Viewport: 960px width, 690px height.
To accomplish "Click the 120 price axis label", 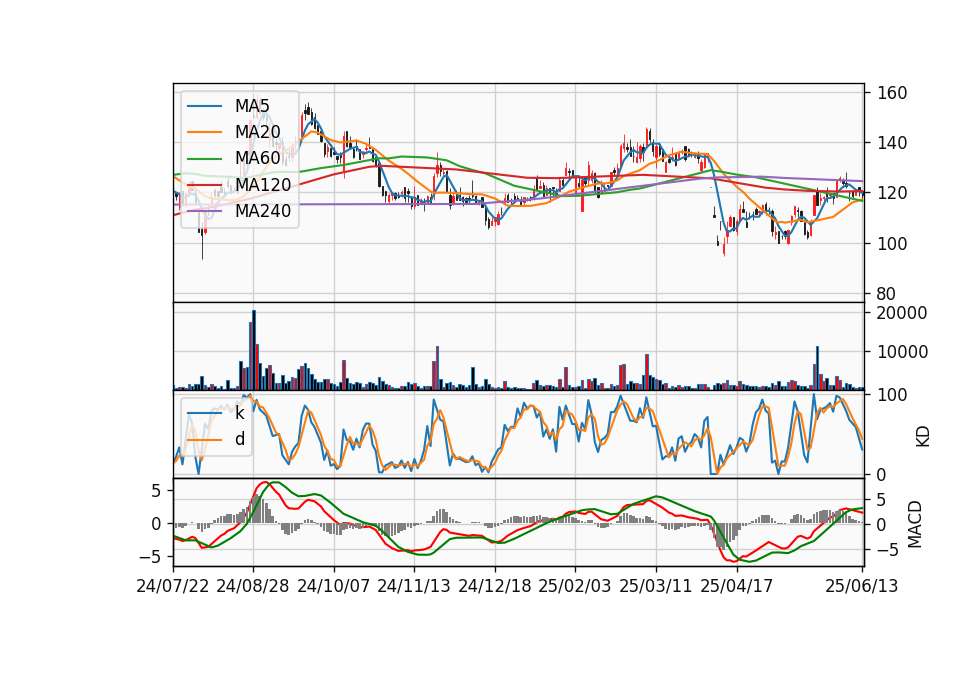I will coord(891,193).
